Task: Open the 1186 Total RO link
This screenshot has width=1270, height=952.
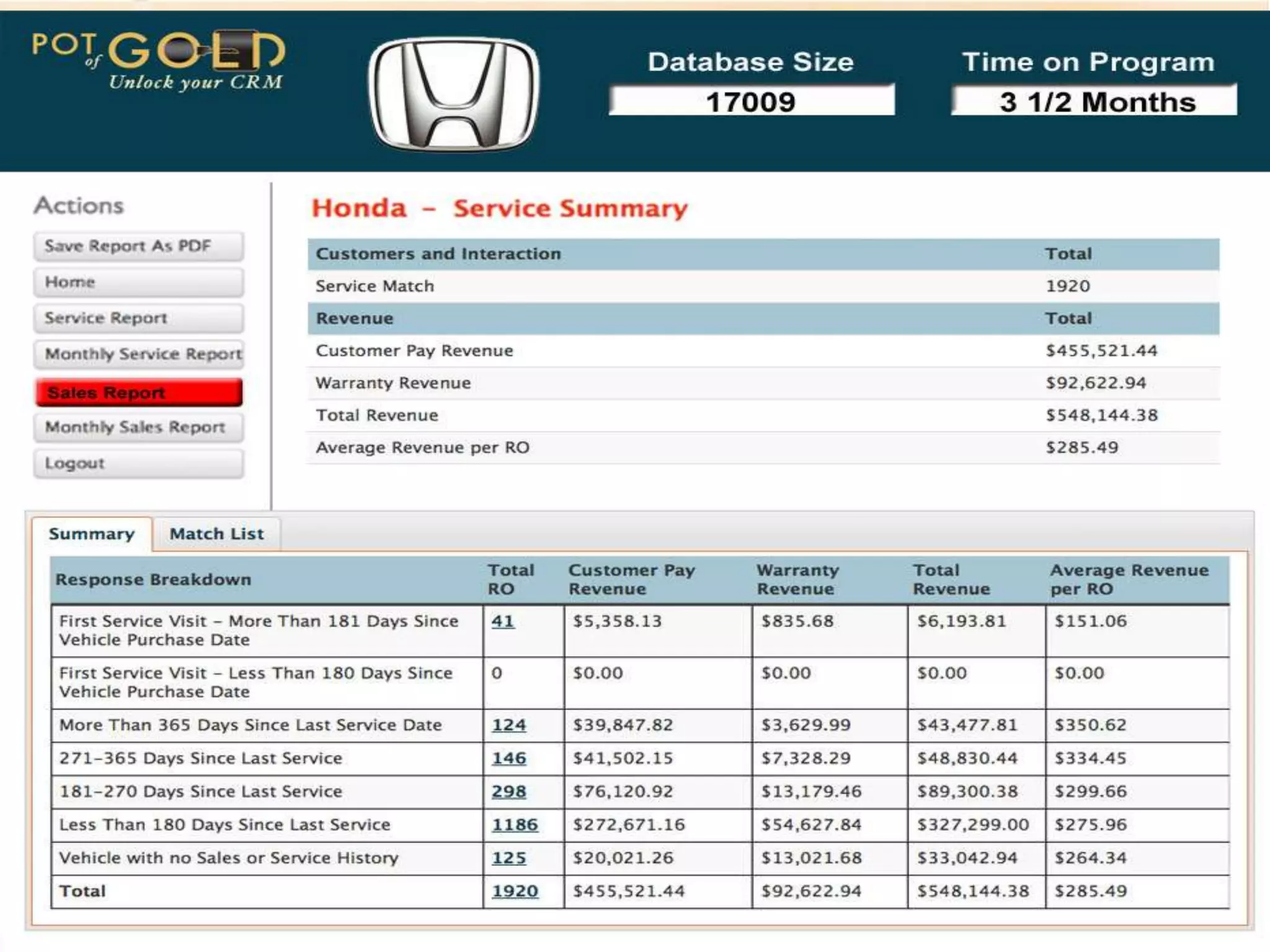Action: 514,825
